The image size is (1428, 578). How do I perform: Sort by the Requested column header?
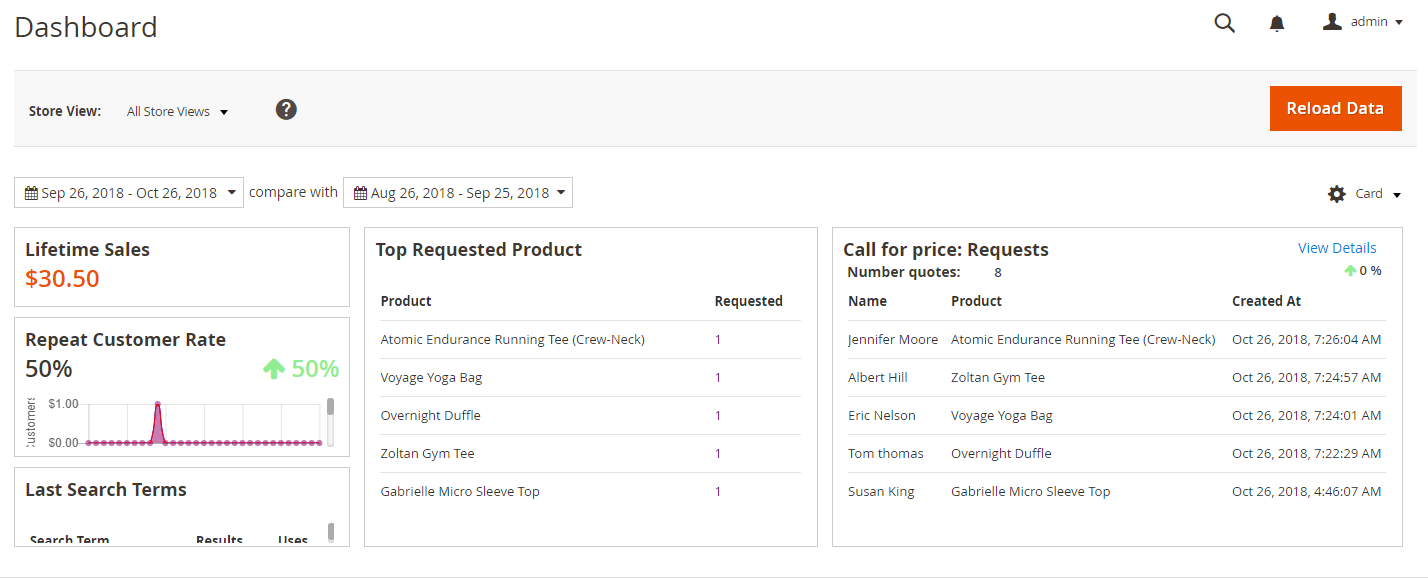[748, 301]
